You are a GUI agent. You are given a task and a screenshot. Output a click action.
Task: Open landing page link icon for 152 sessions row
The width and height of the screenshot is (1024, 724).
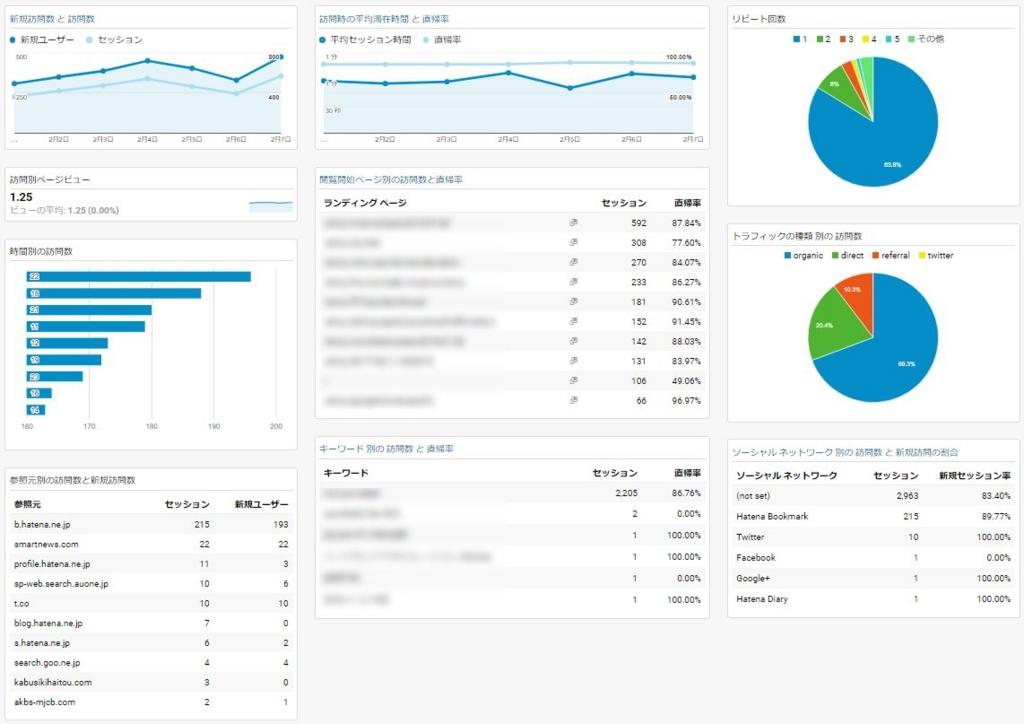point(573,321)
